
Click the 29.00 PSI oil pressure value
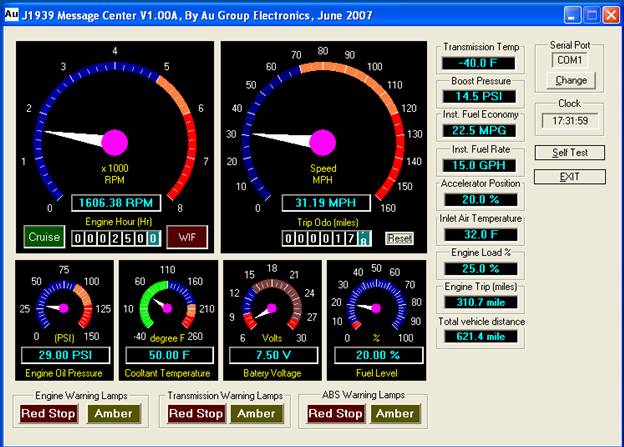65,355
